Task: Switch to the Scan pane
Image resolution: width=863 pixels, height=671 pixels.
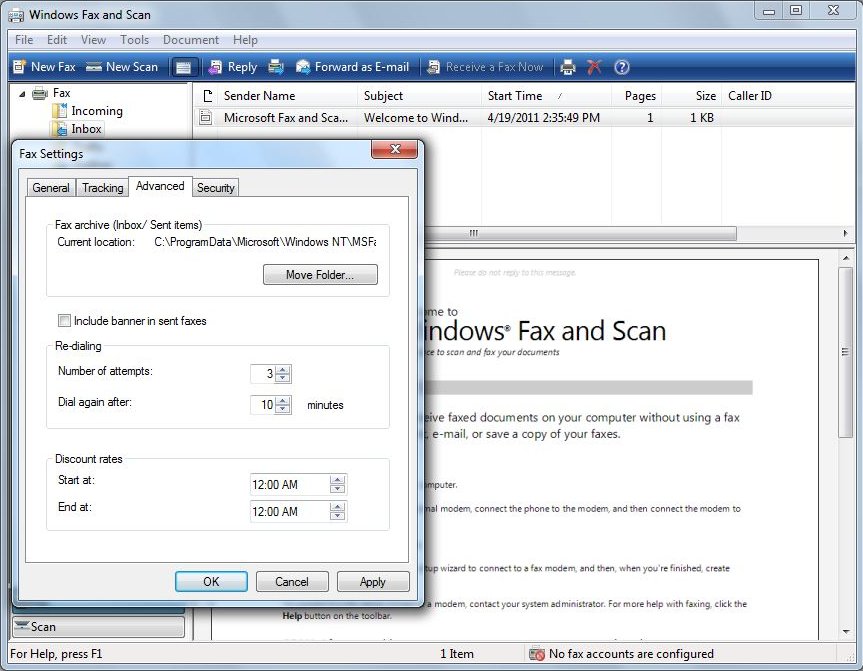Action: coord(99,626)
